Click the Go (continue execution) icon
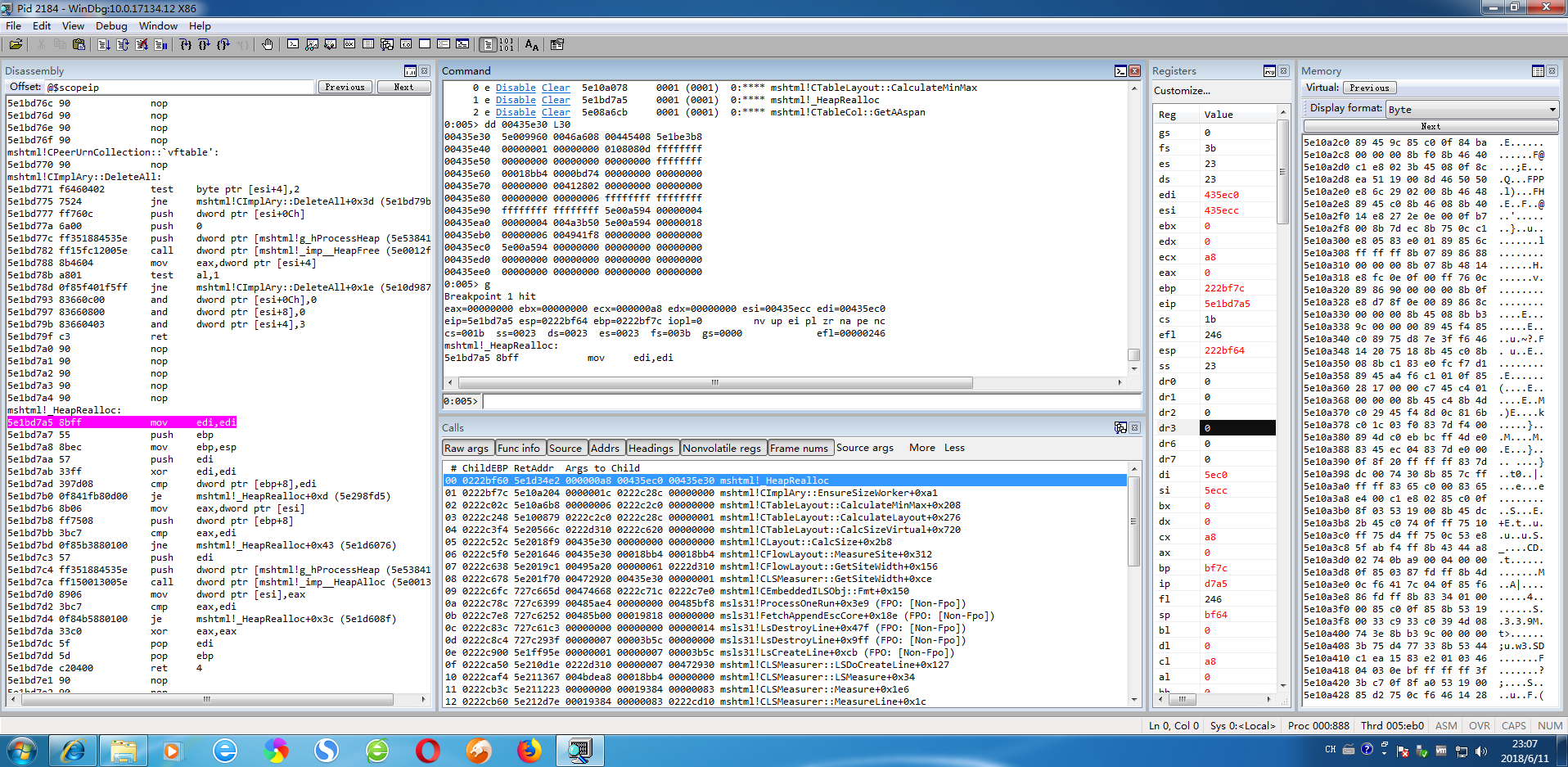The width and height of the screenshot is (1568, 767). (x=104, y=44)
